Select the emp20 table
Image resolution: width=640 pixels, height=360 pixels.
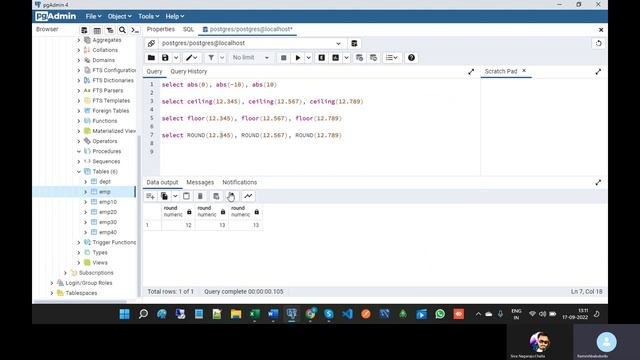(x=108, y=212)
